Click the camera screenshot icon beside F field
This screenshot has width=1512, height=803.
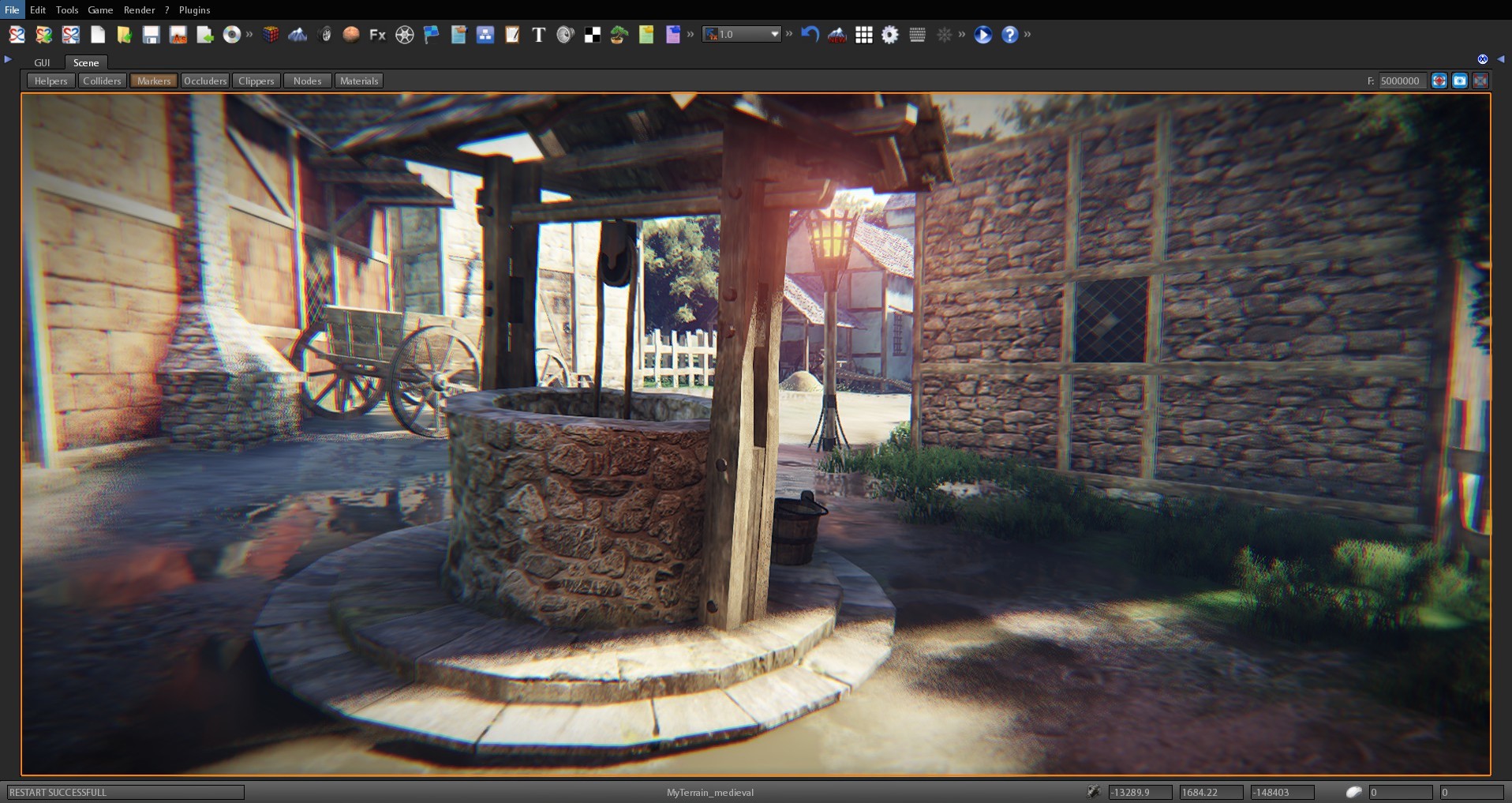pyautogui.click(x=1460, y=81)
